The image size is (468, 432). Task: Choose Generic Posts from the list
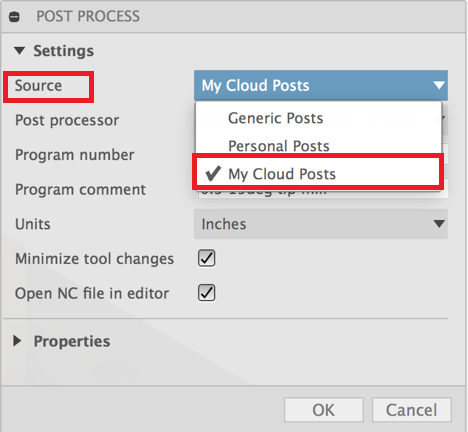(275, 118)
